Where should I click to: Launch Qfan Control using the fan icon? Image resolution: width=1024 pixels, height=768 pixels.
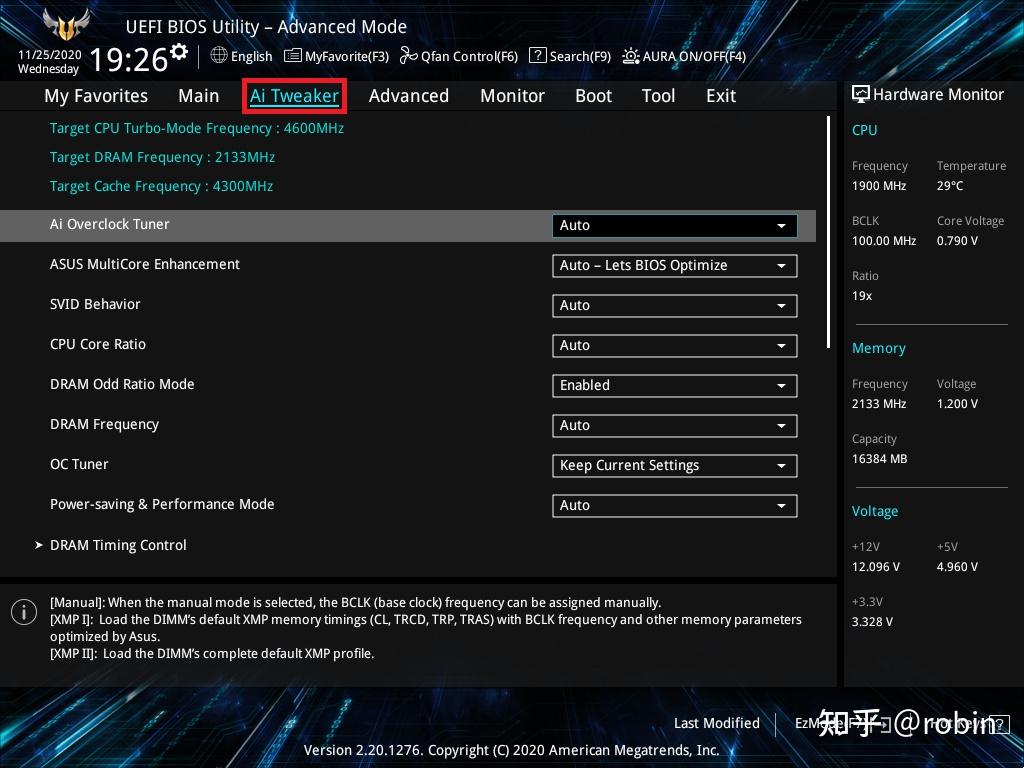click(409, 56)
